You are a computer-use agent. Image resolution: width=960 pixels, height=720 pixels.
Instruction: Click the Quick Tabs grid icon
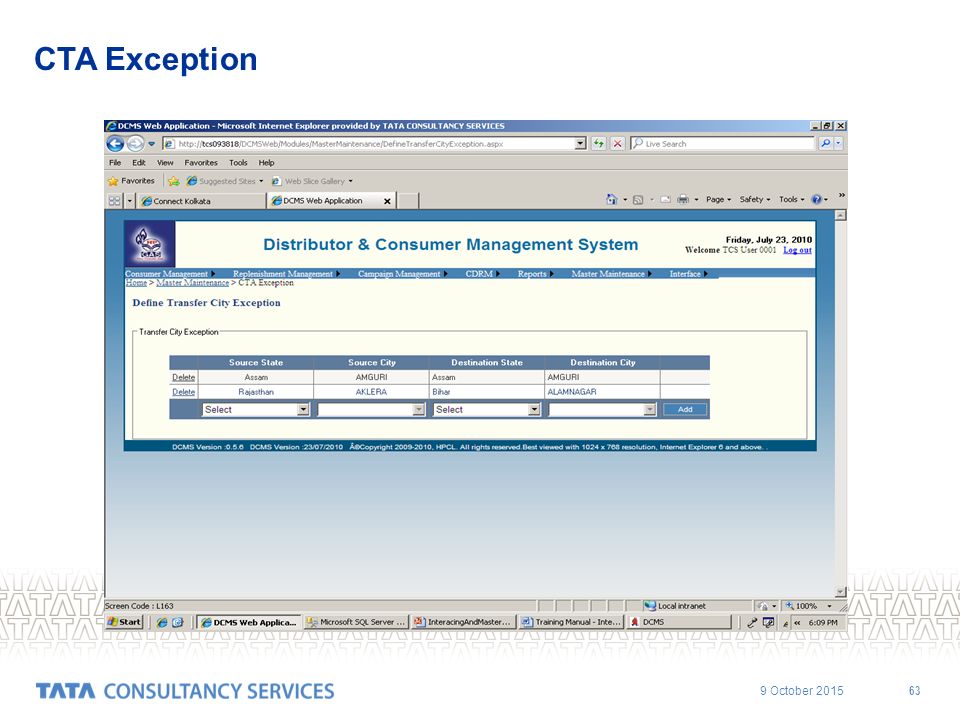[x=114, y=201]
